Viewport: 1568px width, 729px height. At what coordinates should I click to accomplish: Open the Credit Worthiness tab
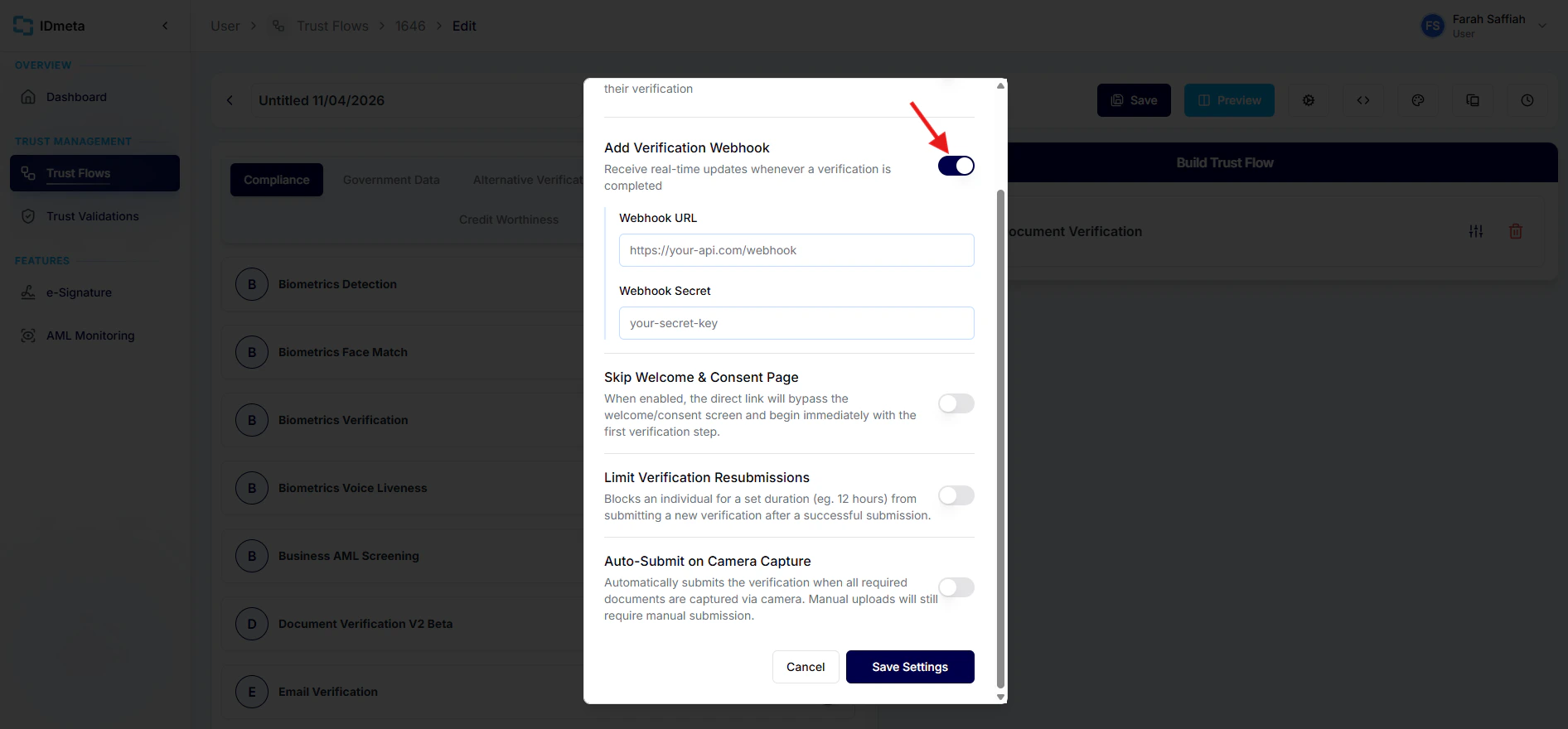click(x=509, y=220)
